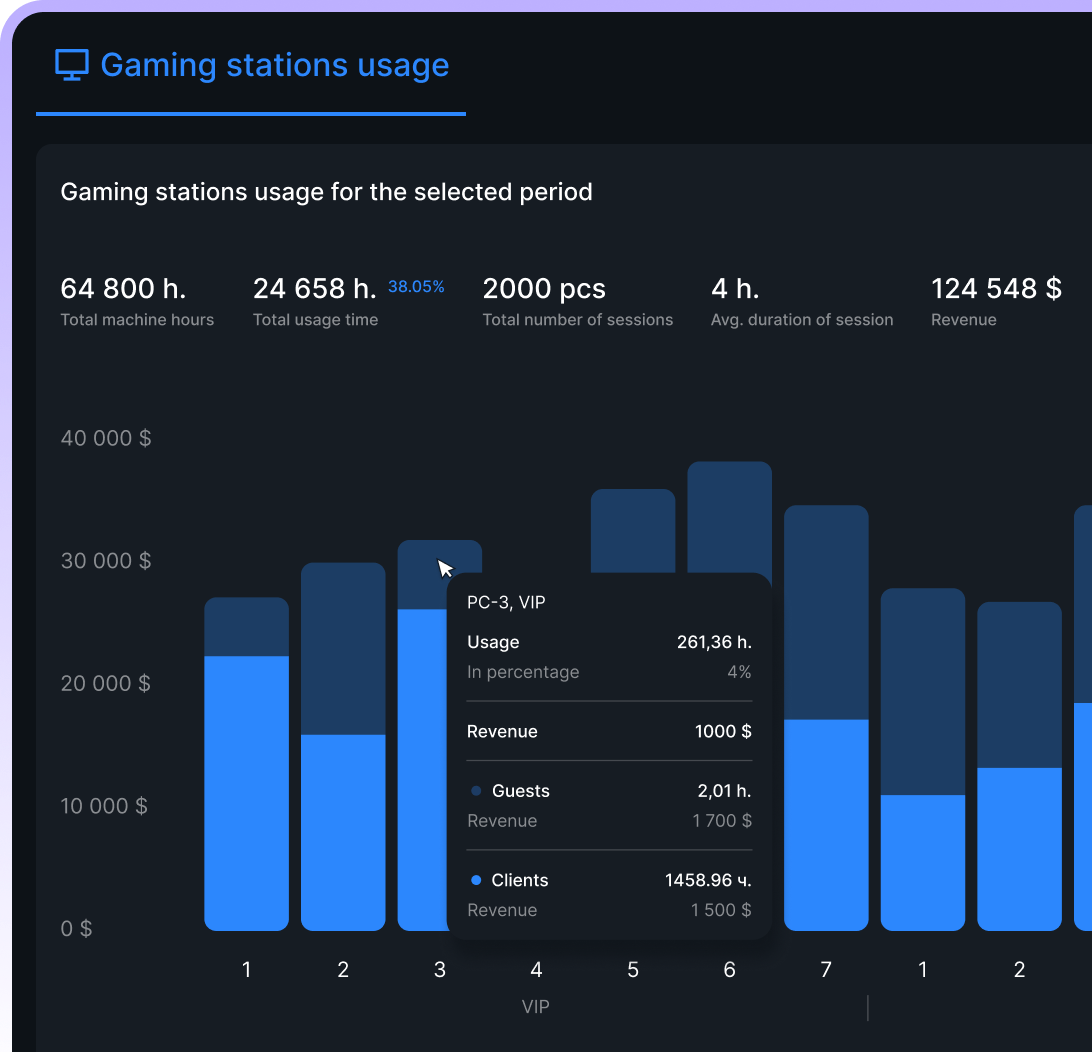Click the Clients bright-blue legend dot
This screenshot has height=1052, width=1092.
(476, 880)
